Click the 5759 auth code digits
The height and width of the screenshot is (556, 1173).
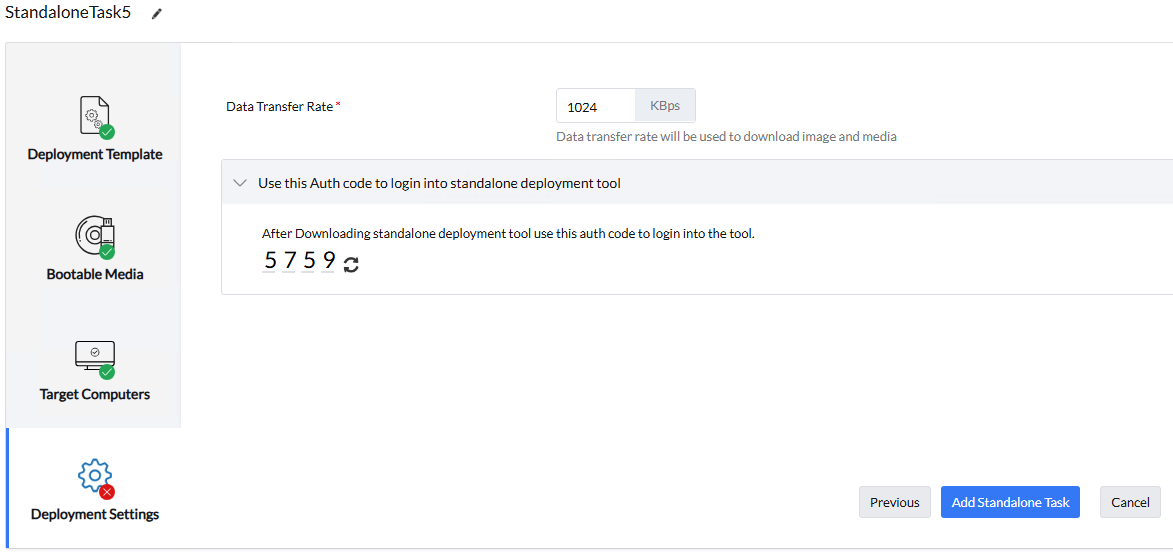[x=300, y=262]
